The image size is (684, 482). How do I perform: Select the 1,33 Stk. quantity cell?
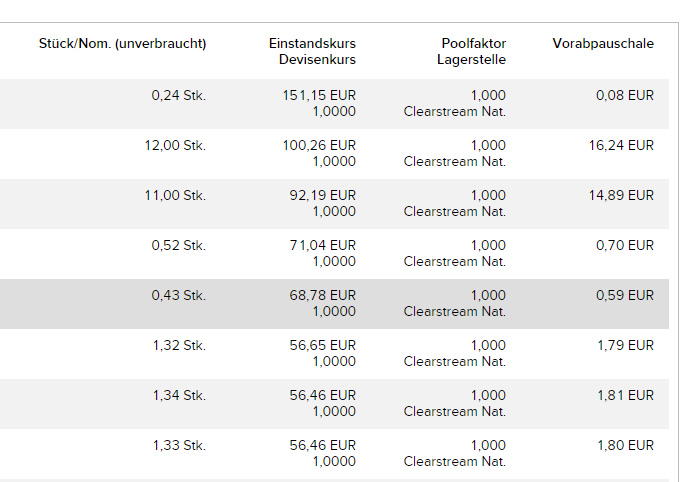179,446
